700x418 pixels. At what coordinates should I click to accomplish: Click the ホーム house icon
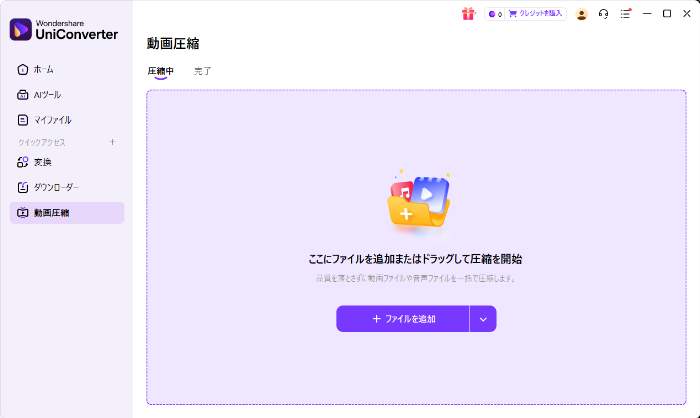click(22, 70)
